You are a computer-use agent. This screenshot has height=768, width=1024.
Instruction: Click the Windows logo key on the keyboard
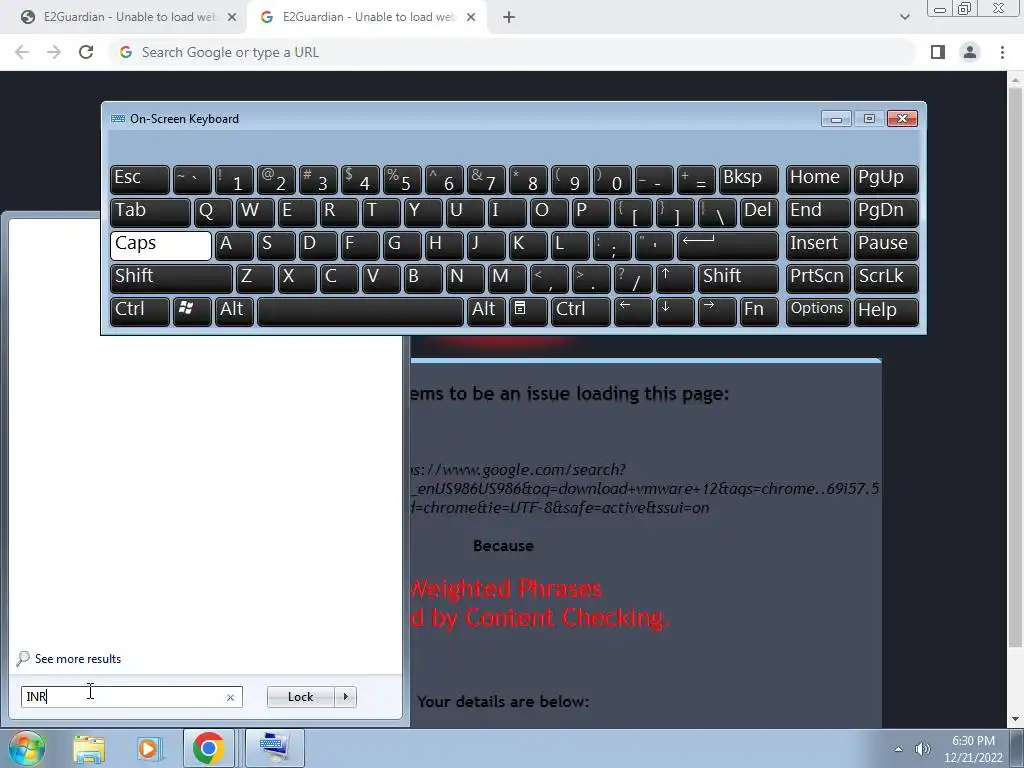pyautogui.click(x=192, y=311)
